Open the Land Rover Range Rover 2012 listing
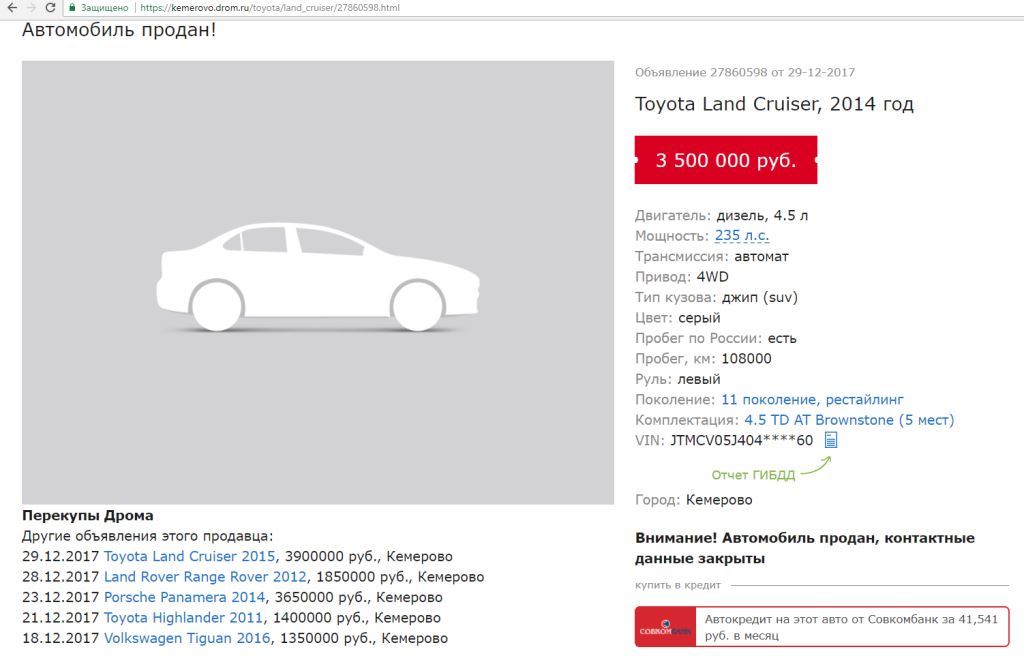Screen dimensions: 1024x658 pyautogui.click(x=205, y=576)
